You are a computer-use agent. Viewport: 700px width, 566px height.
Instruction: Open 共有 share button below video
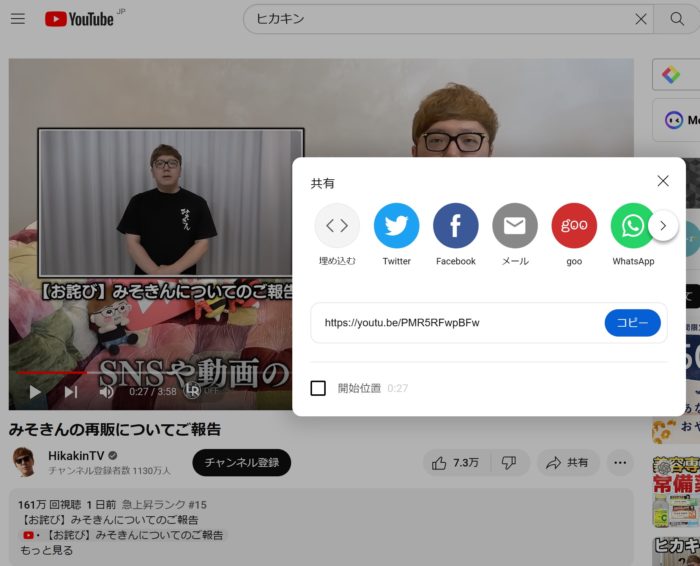(x=567, y=463)
